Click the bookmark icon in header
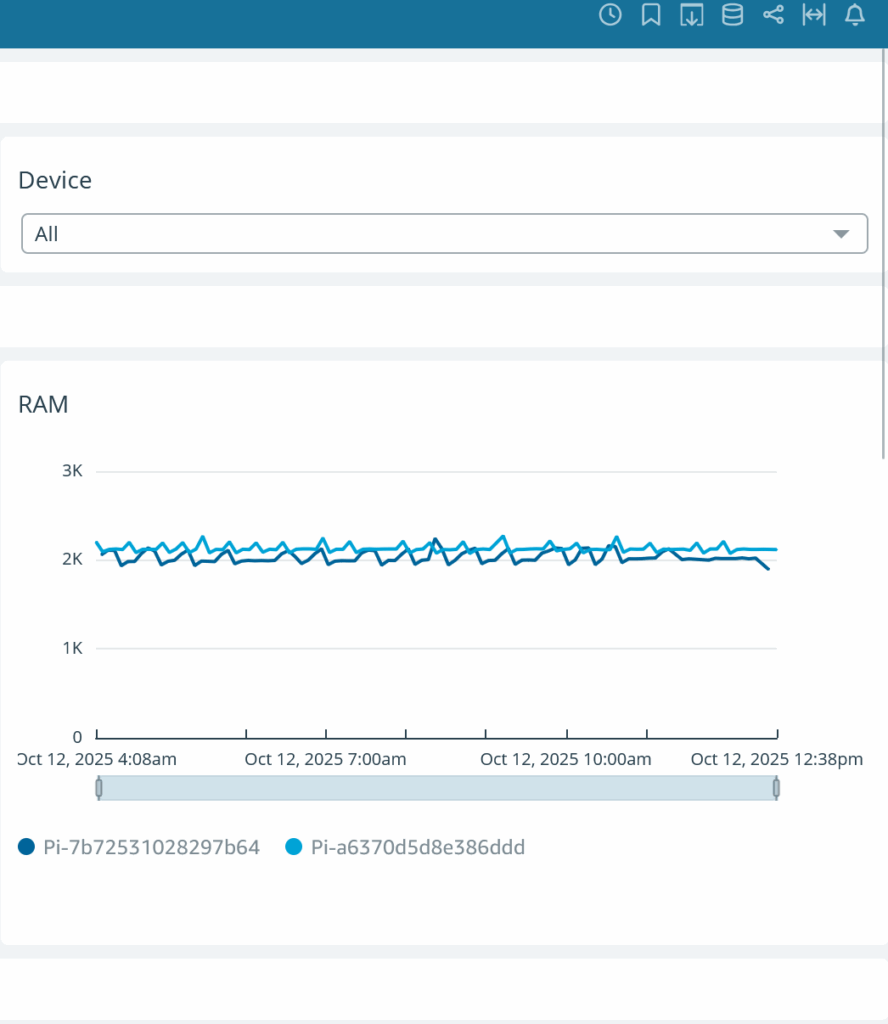The width and height of the screenshot is (888, 1024). point(651,15)
